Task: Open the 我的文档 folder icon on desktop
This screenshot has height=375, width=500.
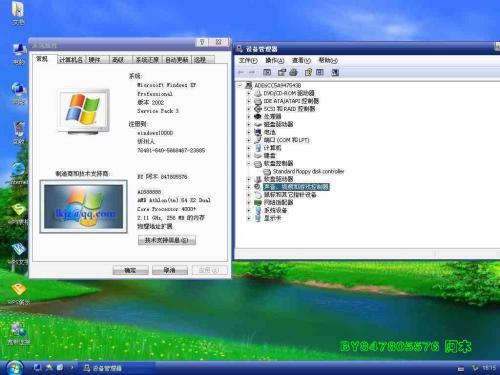Action: (18, 13)
